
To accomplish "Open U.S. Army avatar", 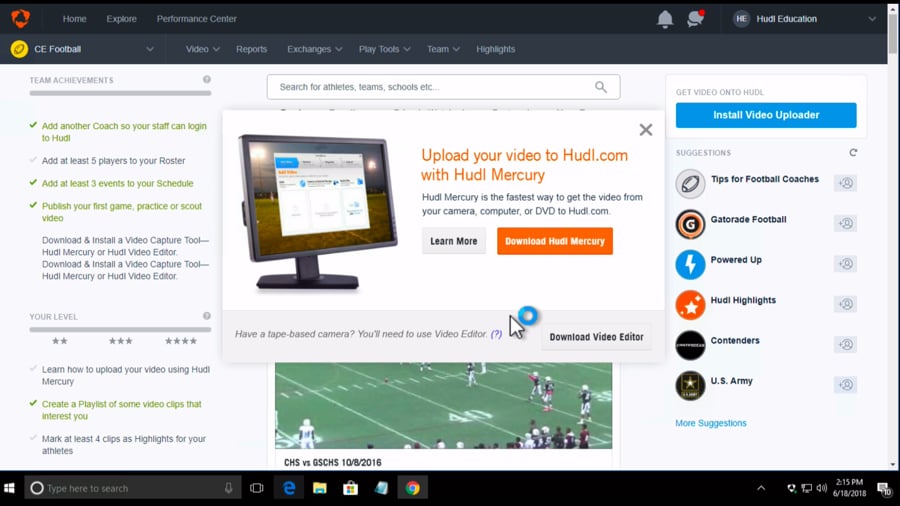I will point(690,385).
